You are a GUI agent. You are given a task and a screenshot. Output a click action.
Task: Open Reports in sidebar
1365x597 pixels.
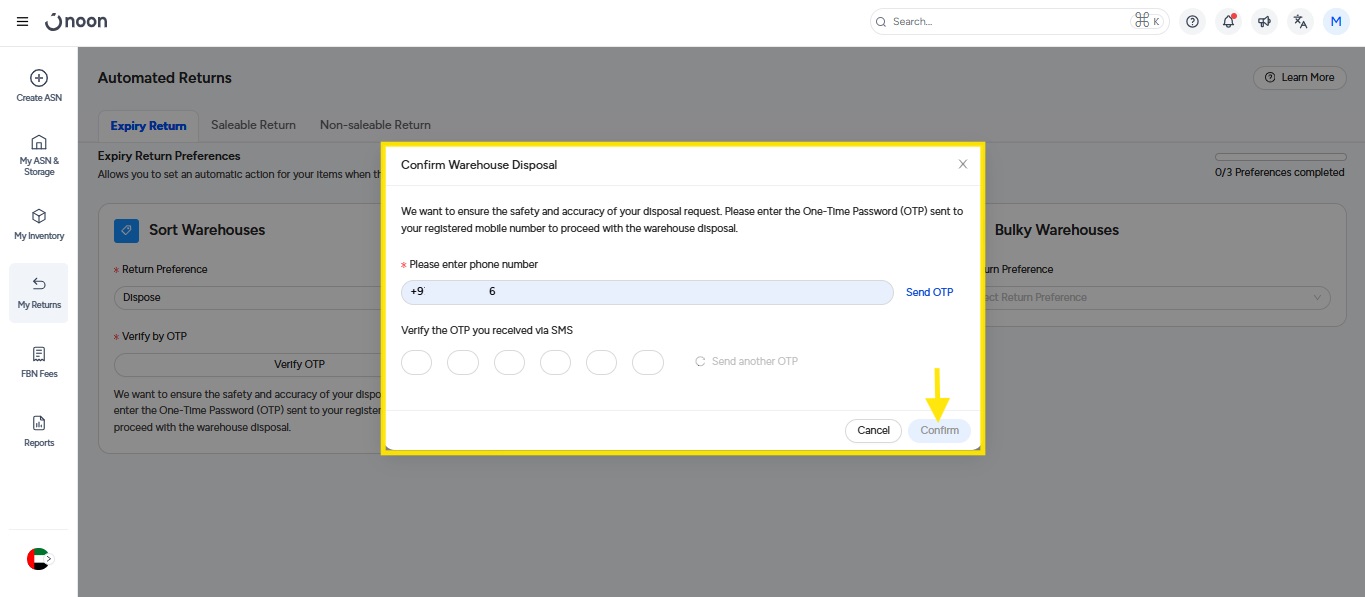tap(39, 430)
